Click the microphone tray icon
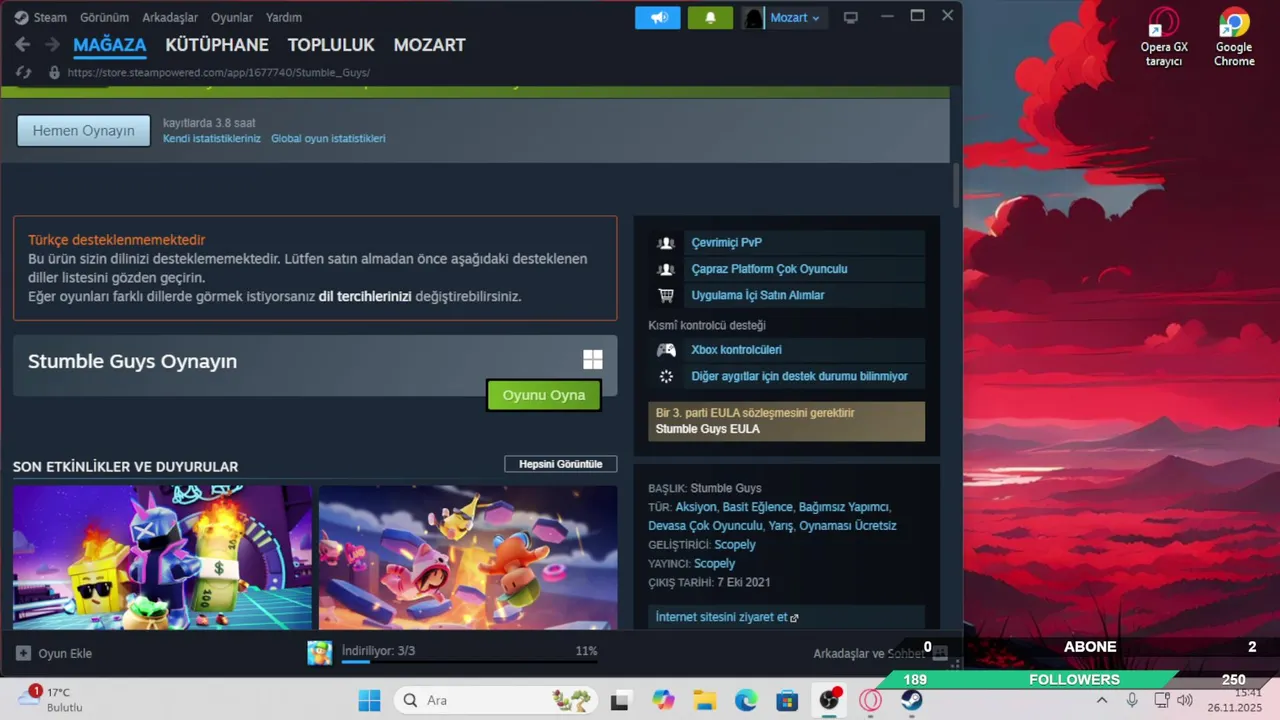 coord(1132,700)
